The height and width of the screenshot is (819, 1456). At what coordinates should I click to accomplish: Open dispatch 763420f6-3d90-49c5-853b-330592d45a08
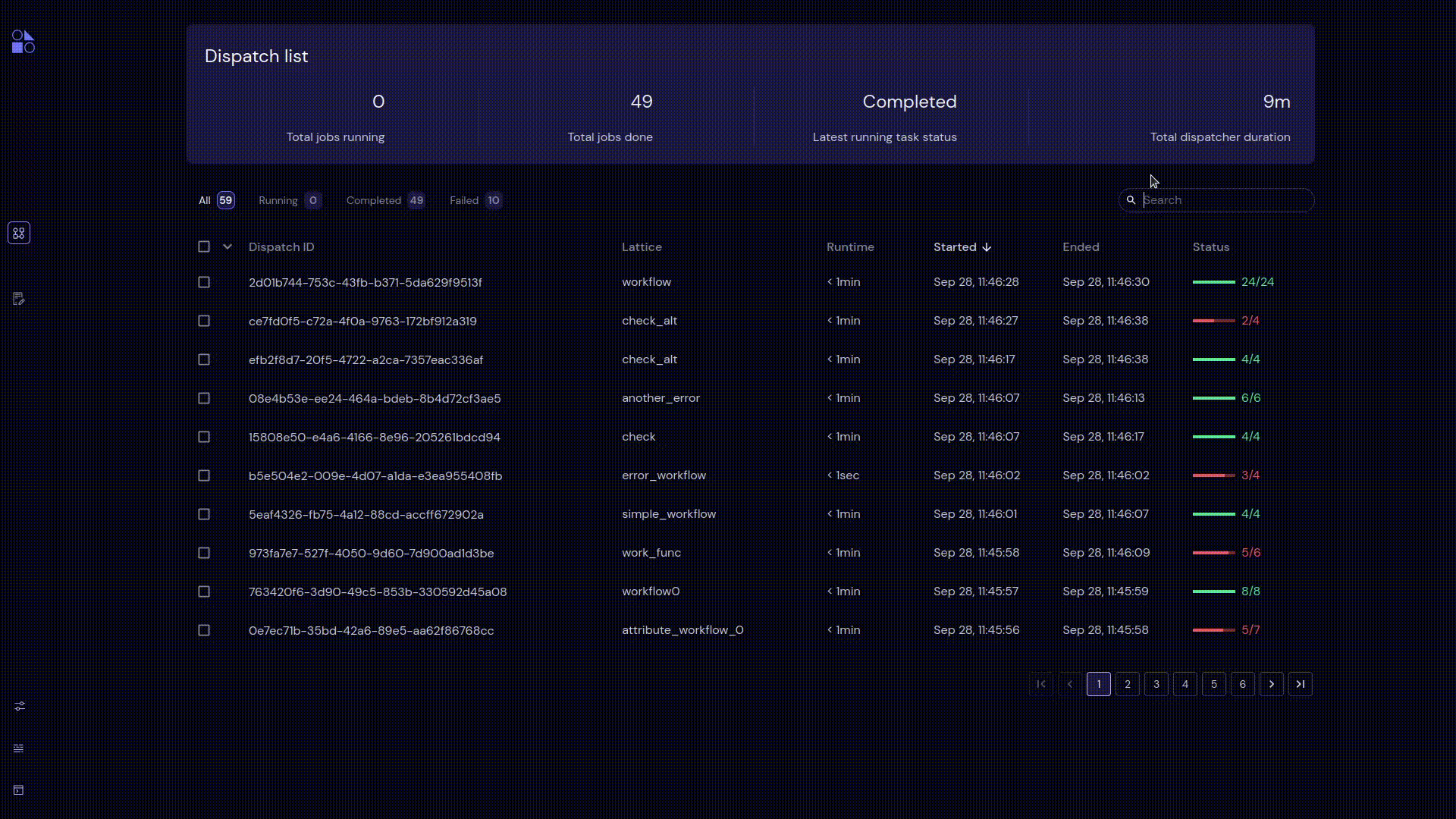click(378, 591)
